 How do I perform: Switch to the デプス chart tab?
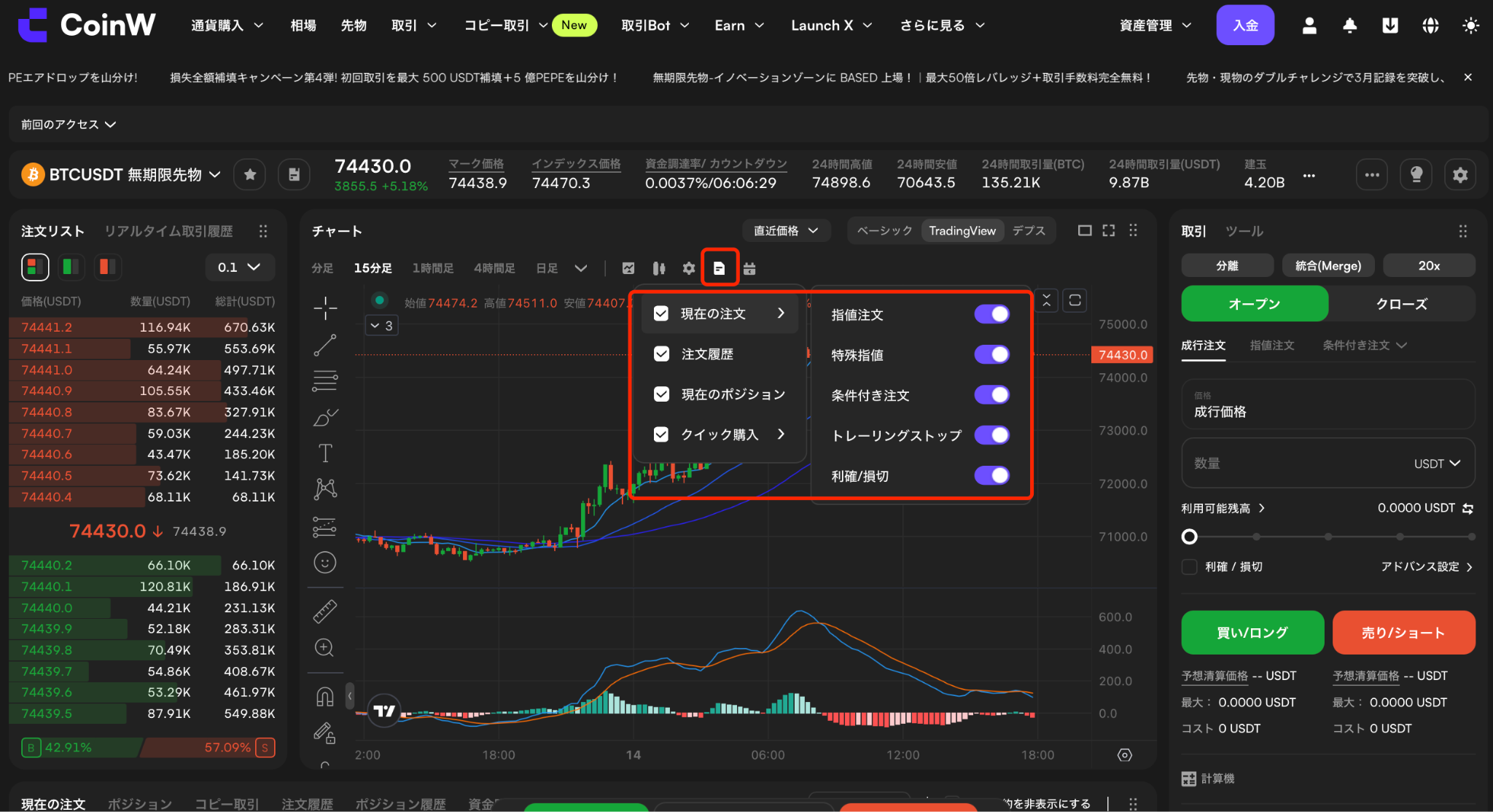[x=1029, y=230]
